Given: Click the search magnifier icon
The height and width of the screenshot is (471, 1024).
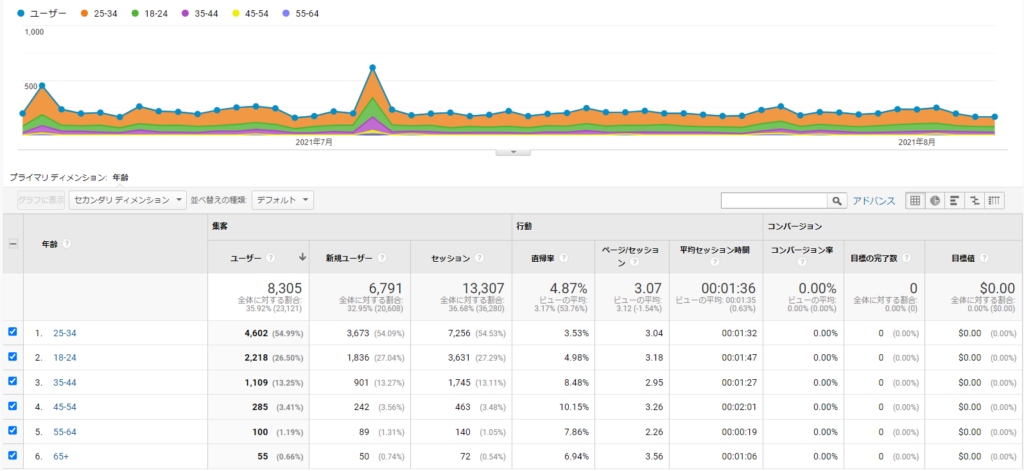Looking at the screenshot, I should 838,200.
